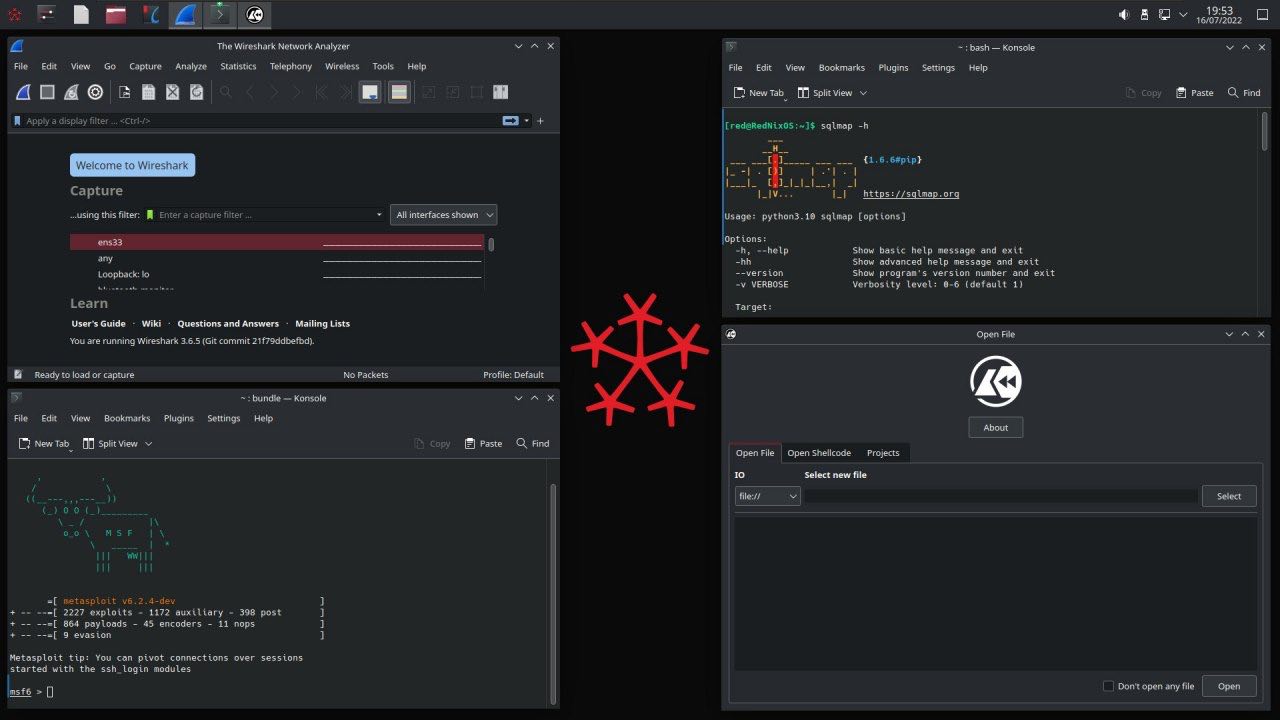Click the capture file properties icon in status bar
1280x720 pixels.
(x=18, y=375)
